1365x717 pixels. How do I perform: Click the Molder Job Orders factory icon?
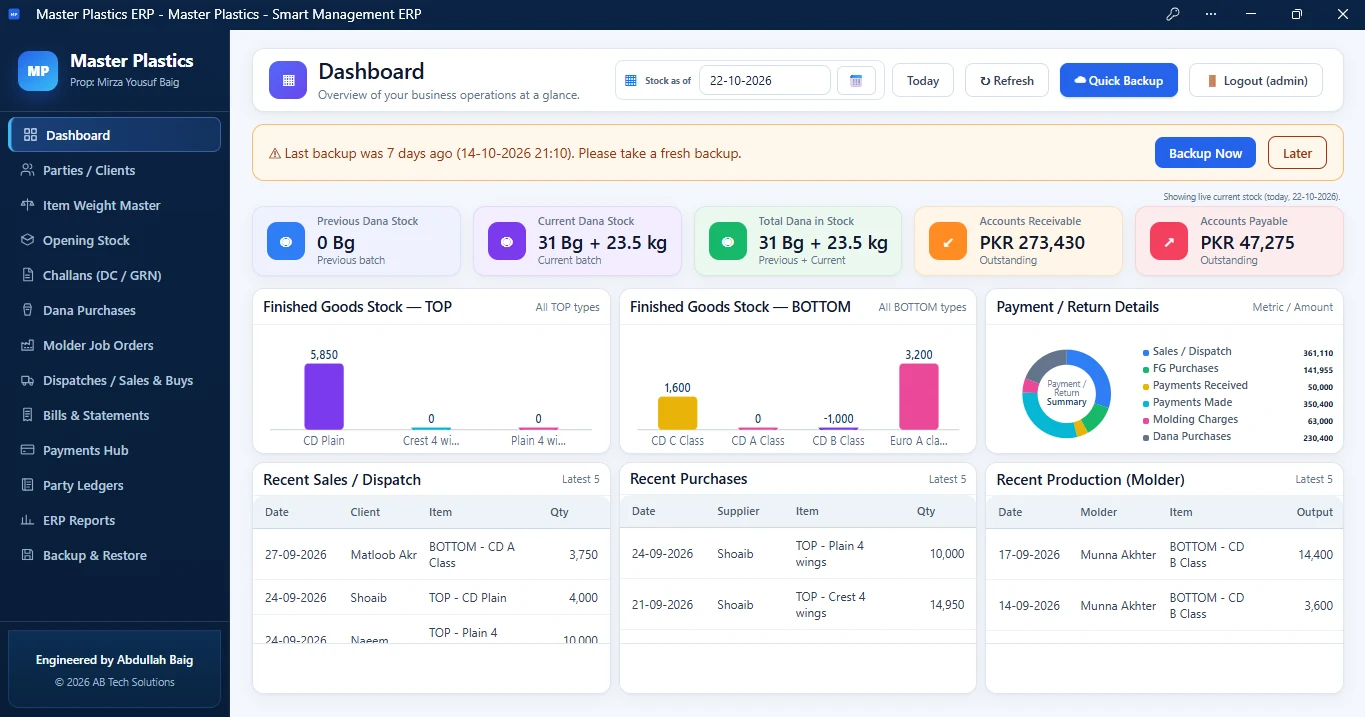pos(27,345)
